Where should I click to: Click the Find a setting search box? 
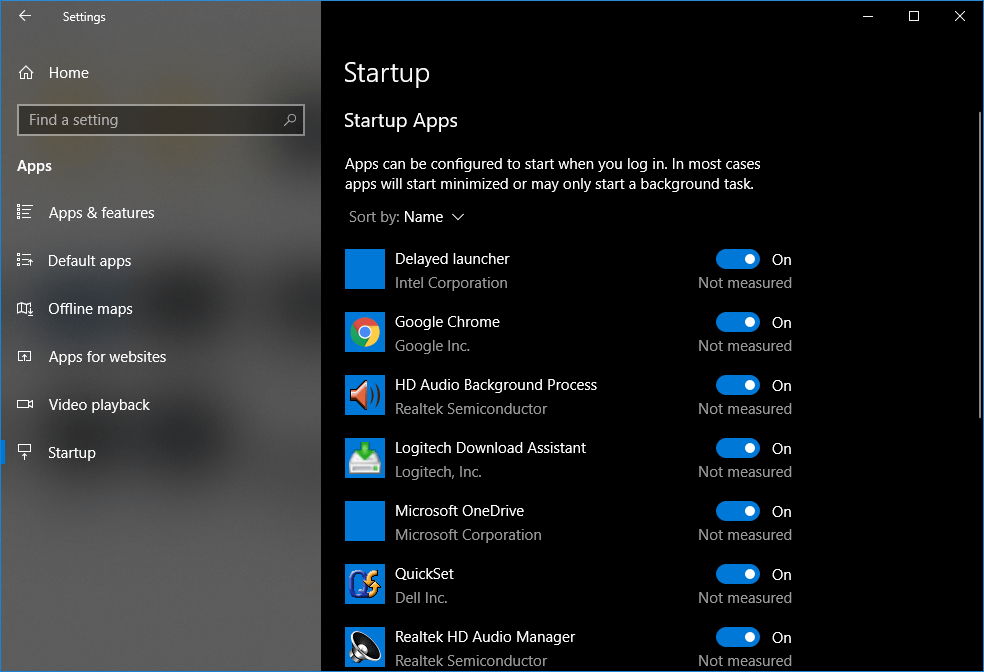coord(150,120)
